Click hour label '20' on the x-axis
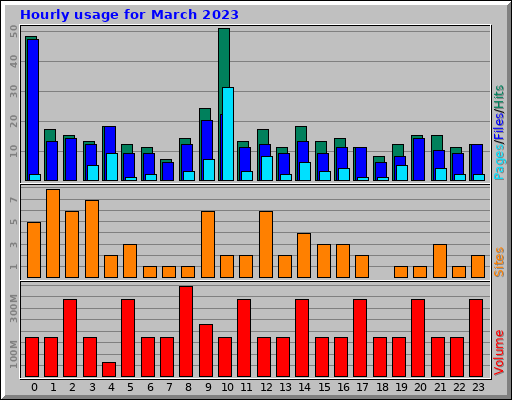The width and height of the screenshot is (512, 400). [420, 387]
